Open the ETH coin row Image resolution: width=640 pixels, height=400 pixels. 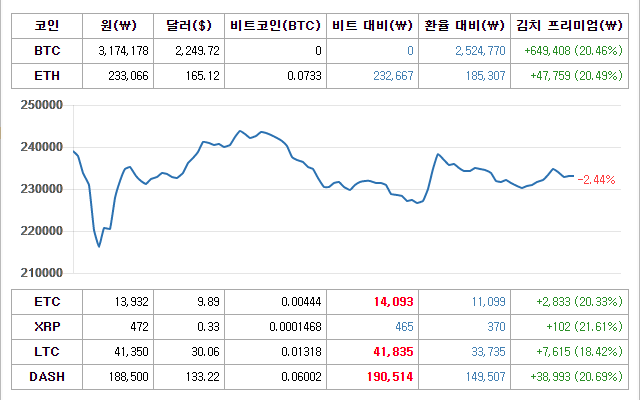(x=320, y=76)
